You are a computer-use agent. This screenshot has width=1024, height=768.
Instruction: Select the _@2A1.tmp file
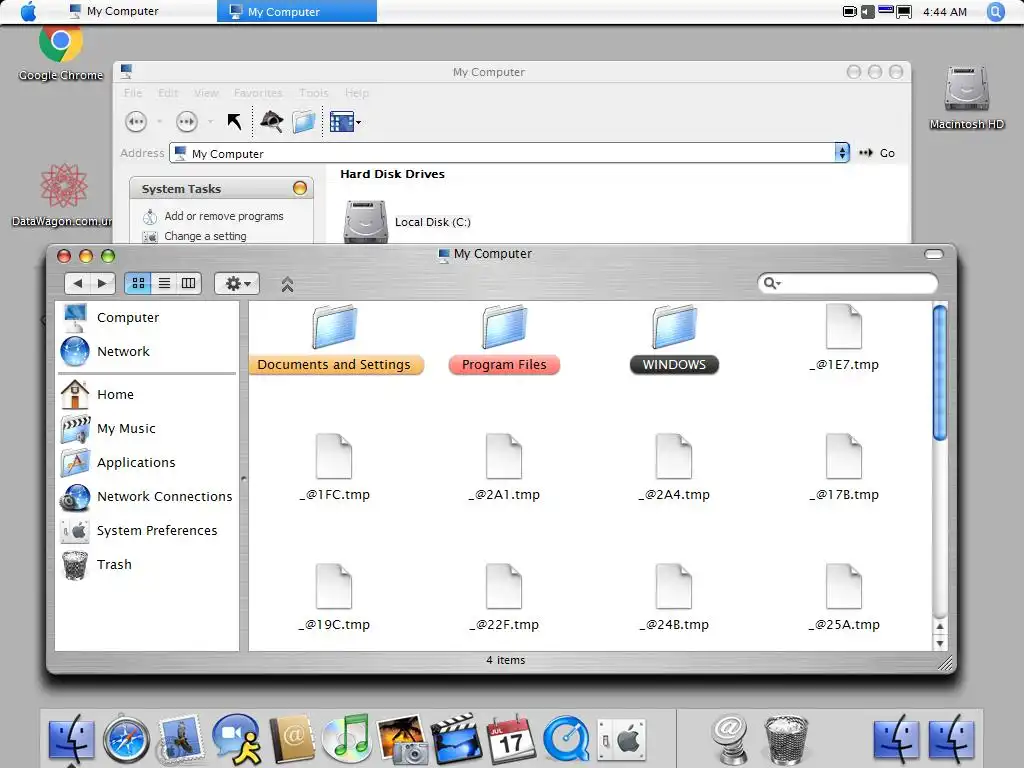(x=504, y=468)
